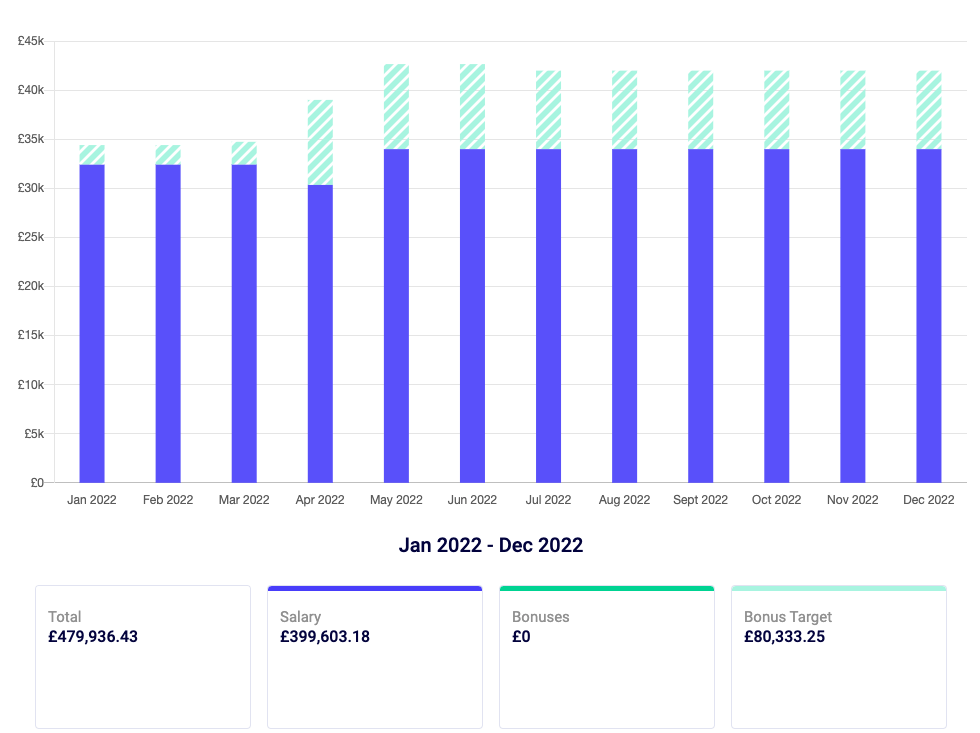Click the Oct 2022 solid salary bar
The width and height of the screenshot is (980, 733).
(x=776, y=315)
